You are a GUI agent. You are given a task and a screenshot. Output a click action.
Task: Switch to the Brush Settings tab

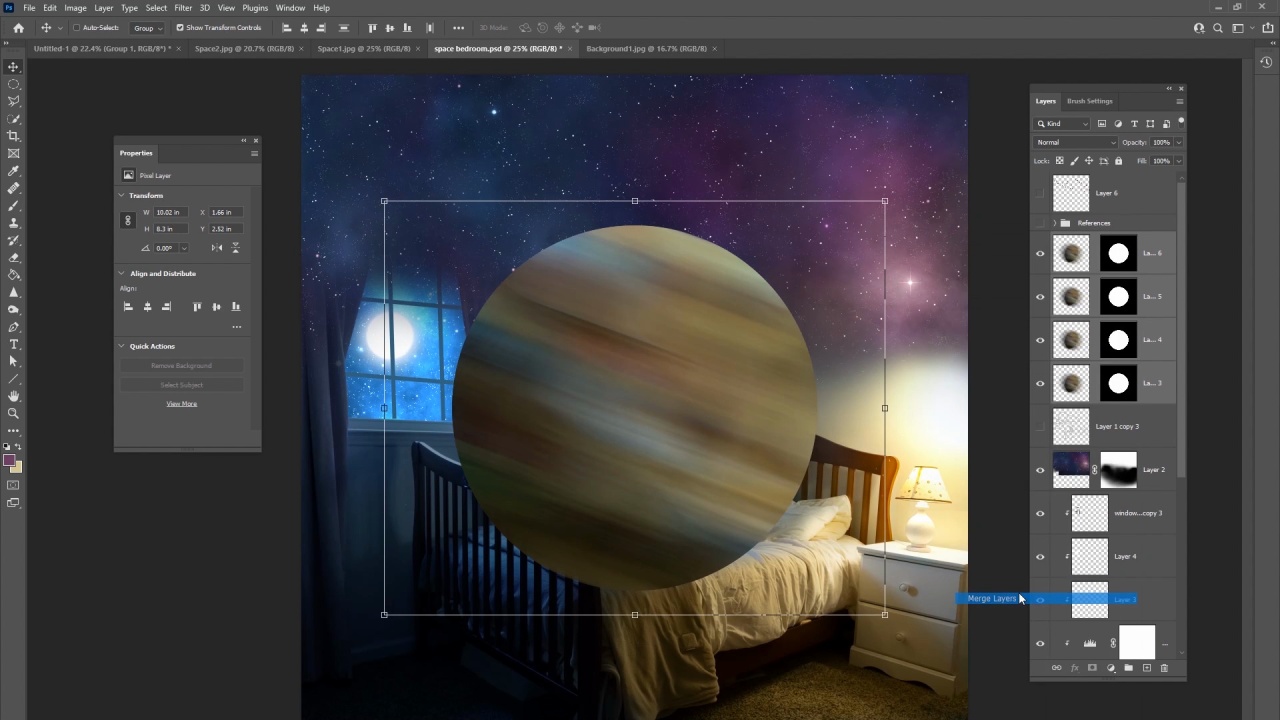point(1089,101)
